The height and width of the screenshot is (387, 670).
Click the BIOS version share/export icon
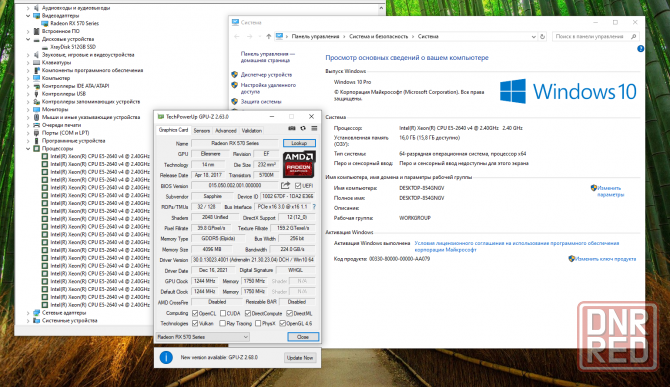285,185
